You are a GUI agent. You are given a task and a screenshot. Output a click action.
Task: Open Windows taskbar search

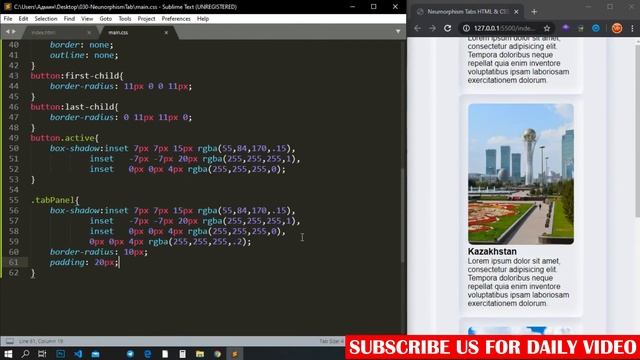25,354
